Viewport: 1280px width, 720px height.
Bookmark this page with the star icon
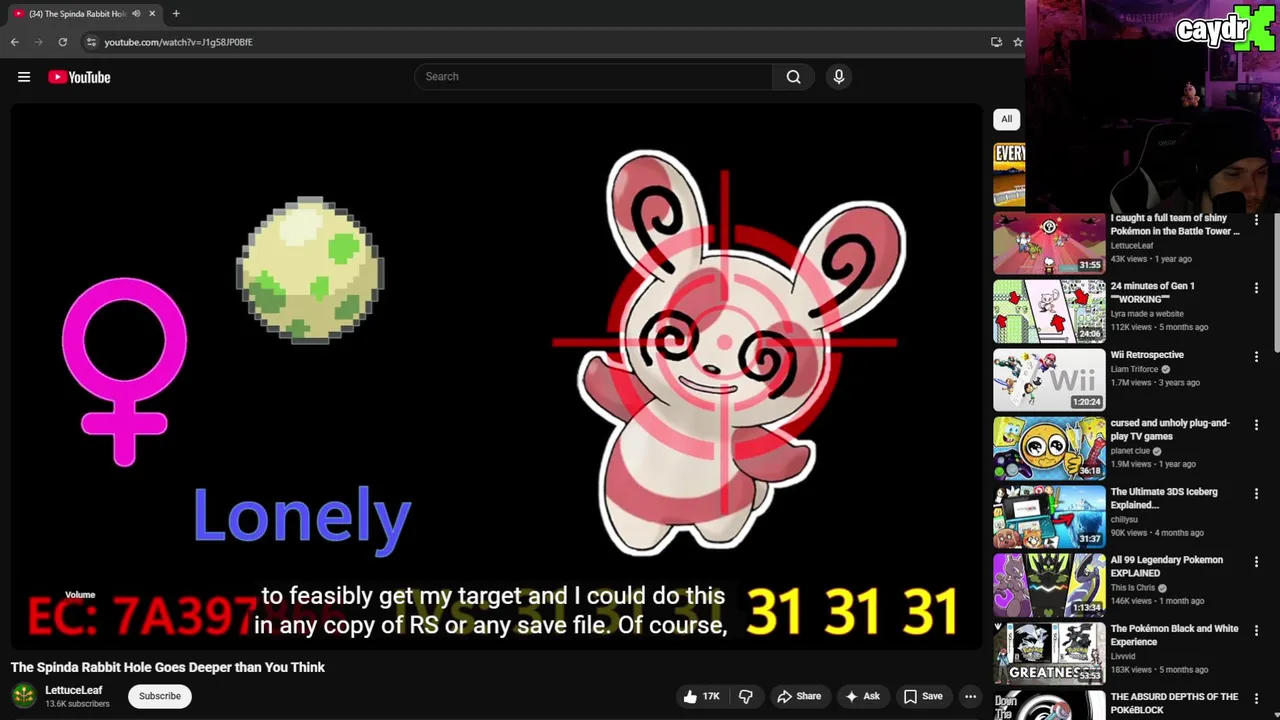click(x=1018, y=42)
